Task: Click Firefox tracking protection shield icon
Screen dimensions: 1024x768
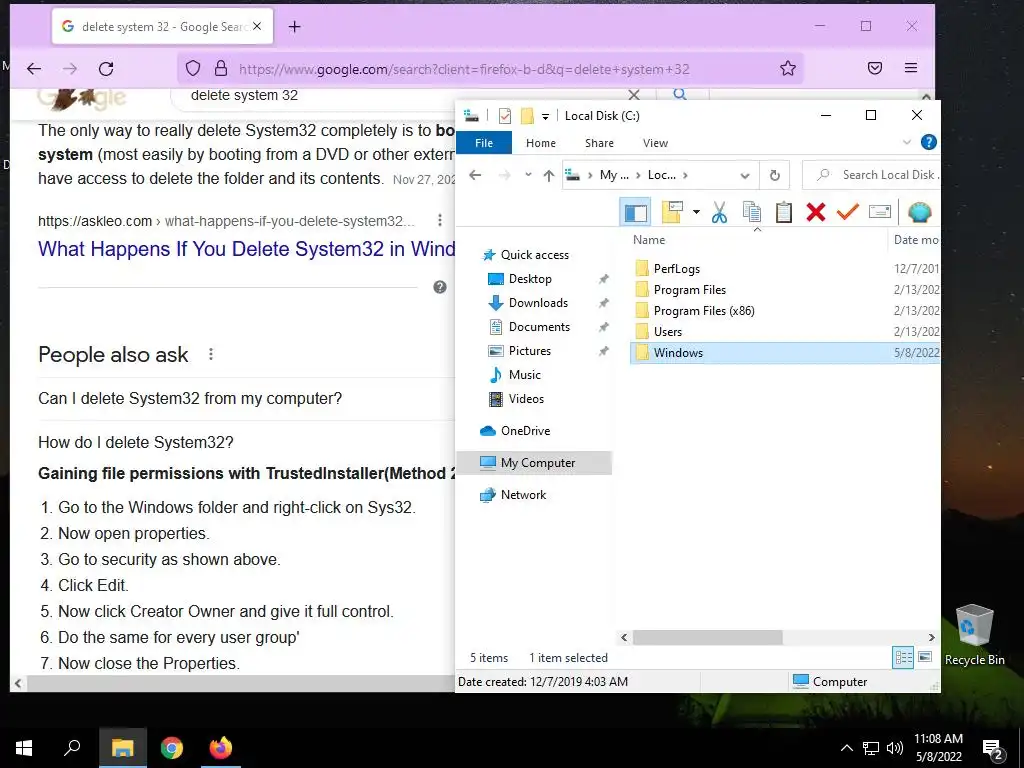Action: [193, 69]
